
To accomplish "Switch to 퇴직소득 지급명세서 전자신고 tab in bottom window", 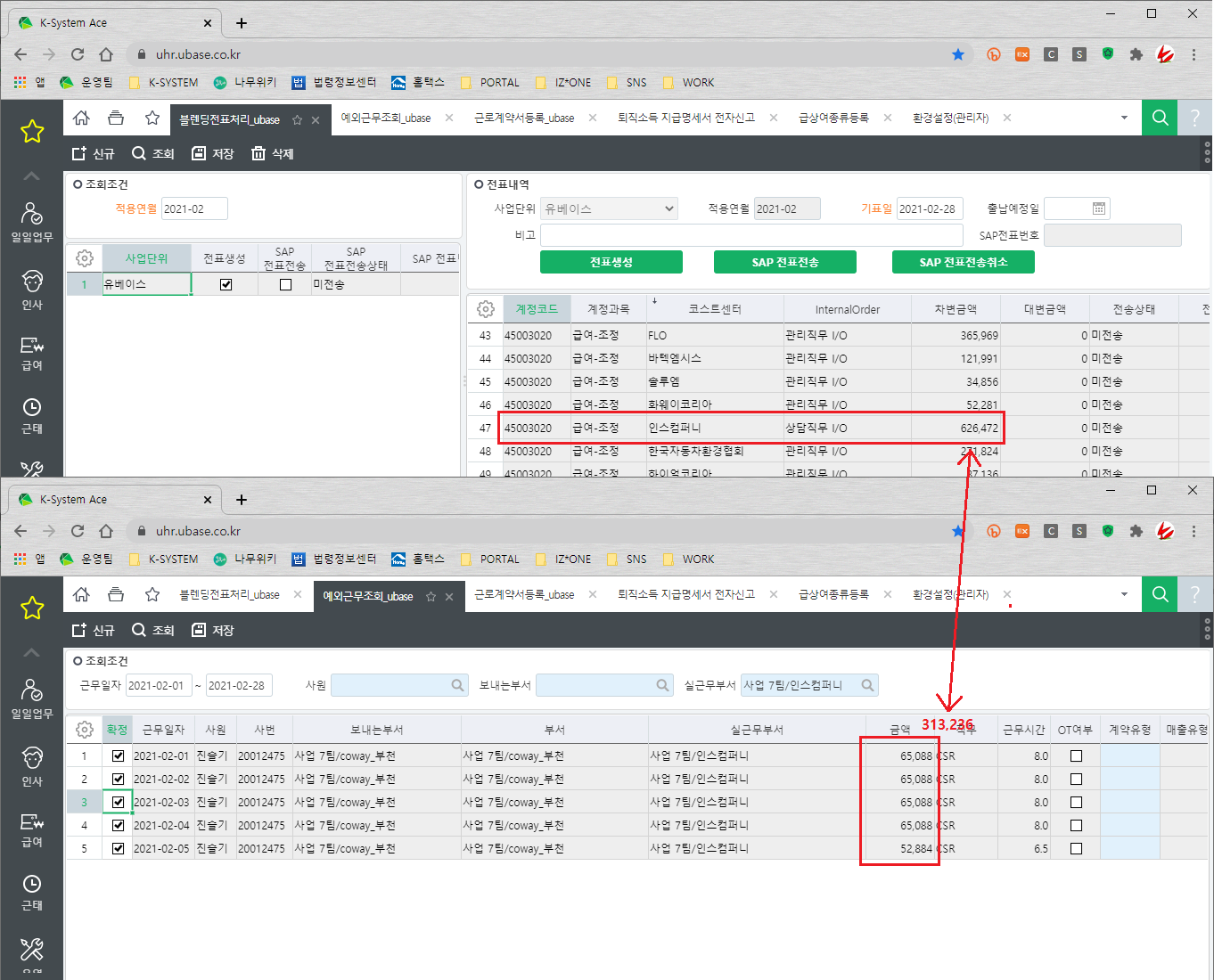I will pos(686,594).
